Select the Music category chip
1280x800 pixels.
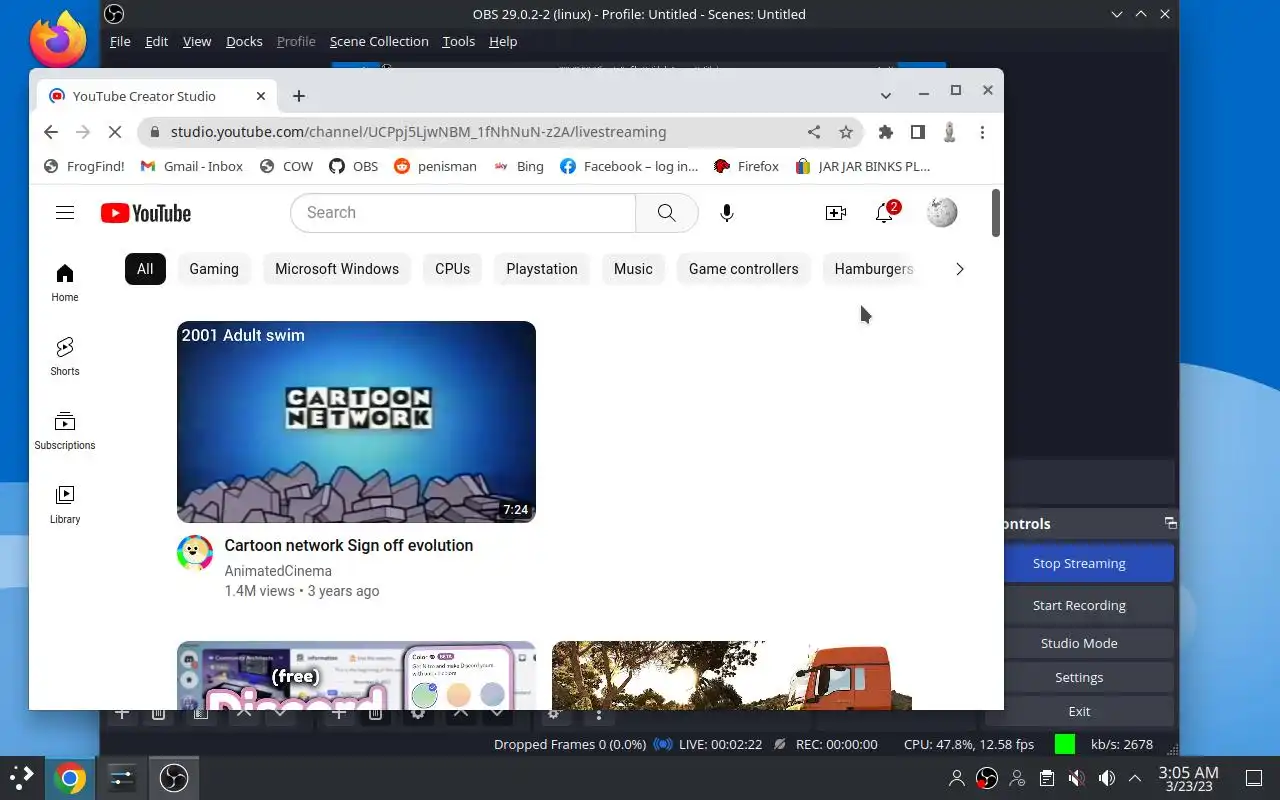pos(633,269)
